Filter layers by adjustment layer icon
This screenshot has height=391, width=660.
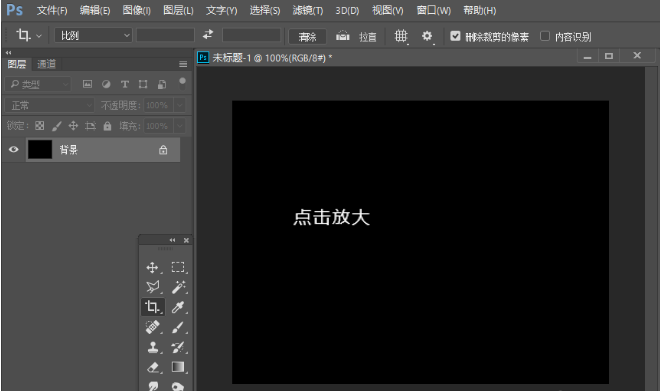point(106,84)
